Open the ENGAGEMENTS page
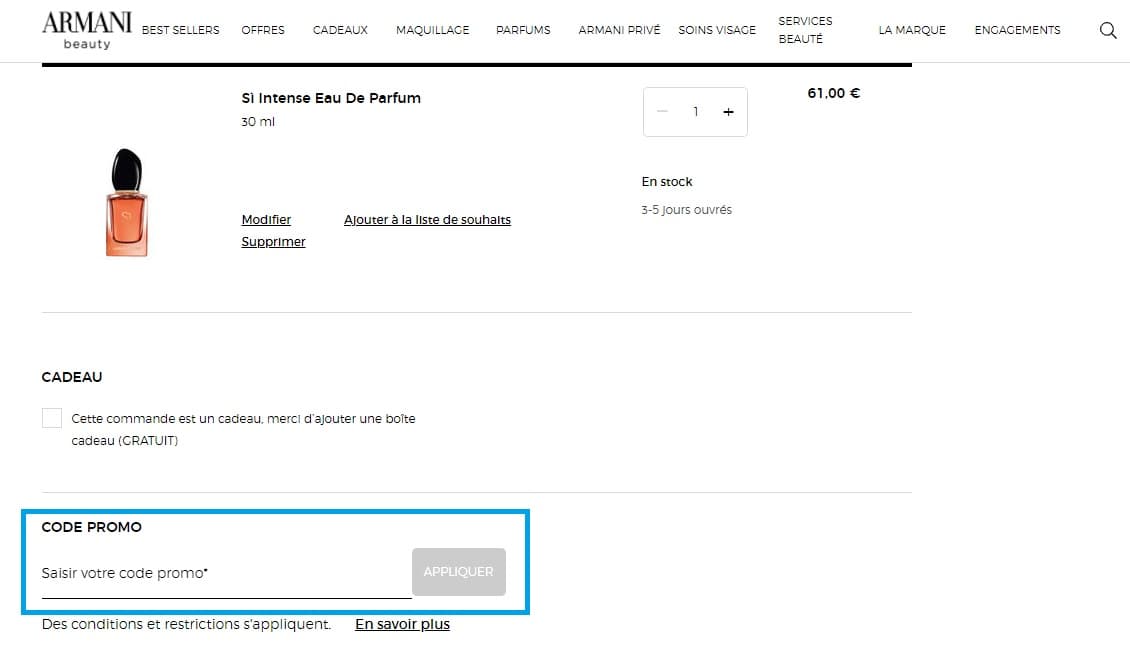Viewport: 1130px width, 659px height. [x=1017, y=30]
